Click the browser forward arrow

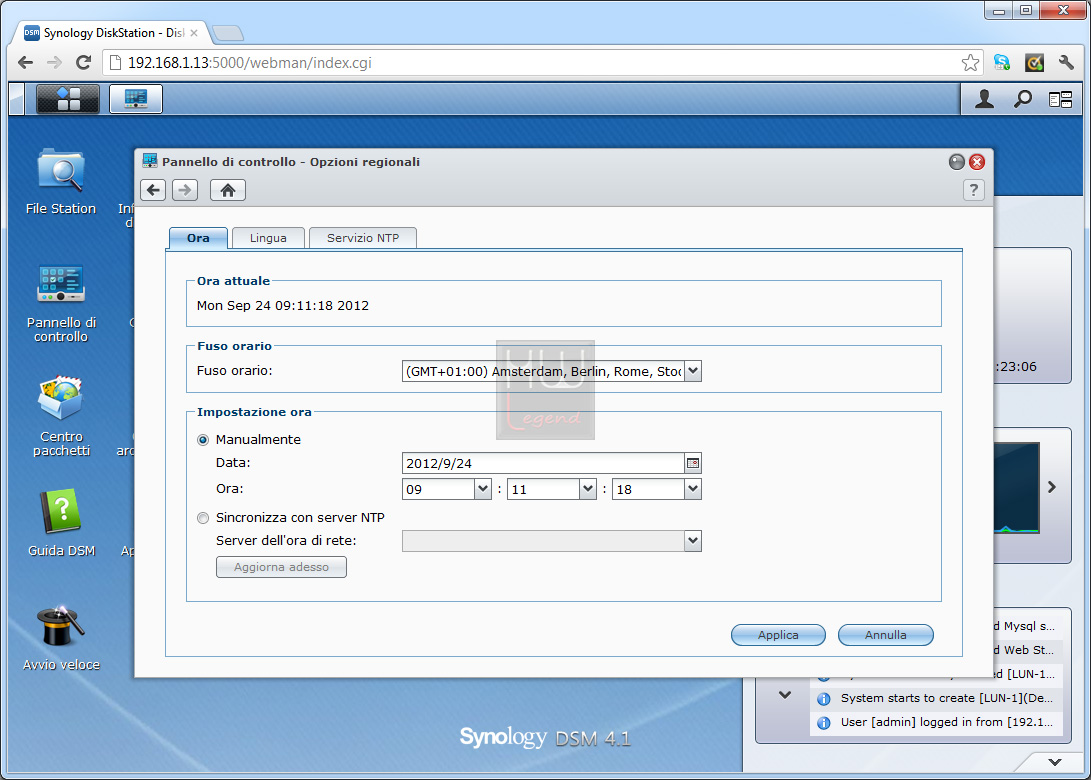pyautogui.click(x=54, y=63)
